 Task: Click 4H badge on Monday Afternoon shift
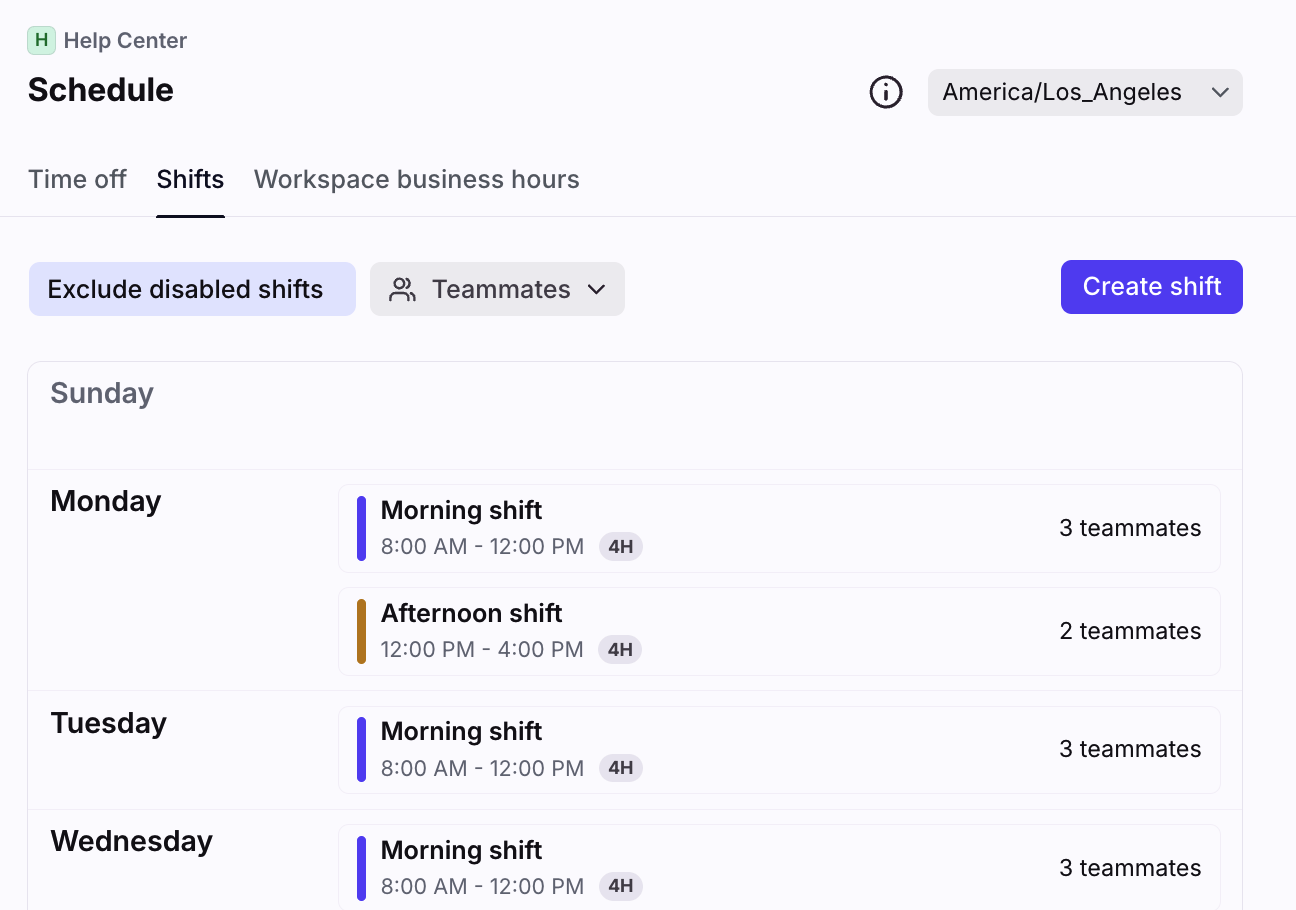[x=620, y=650]
